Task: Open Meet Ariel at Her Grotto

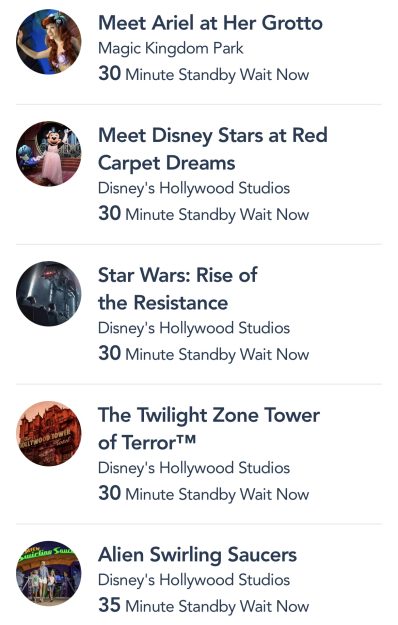Action: (210, 23)
